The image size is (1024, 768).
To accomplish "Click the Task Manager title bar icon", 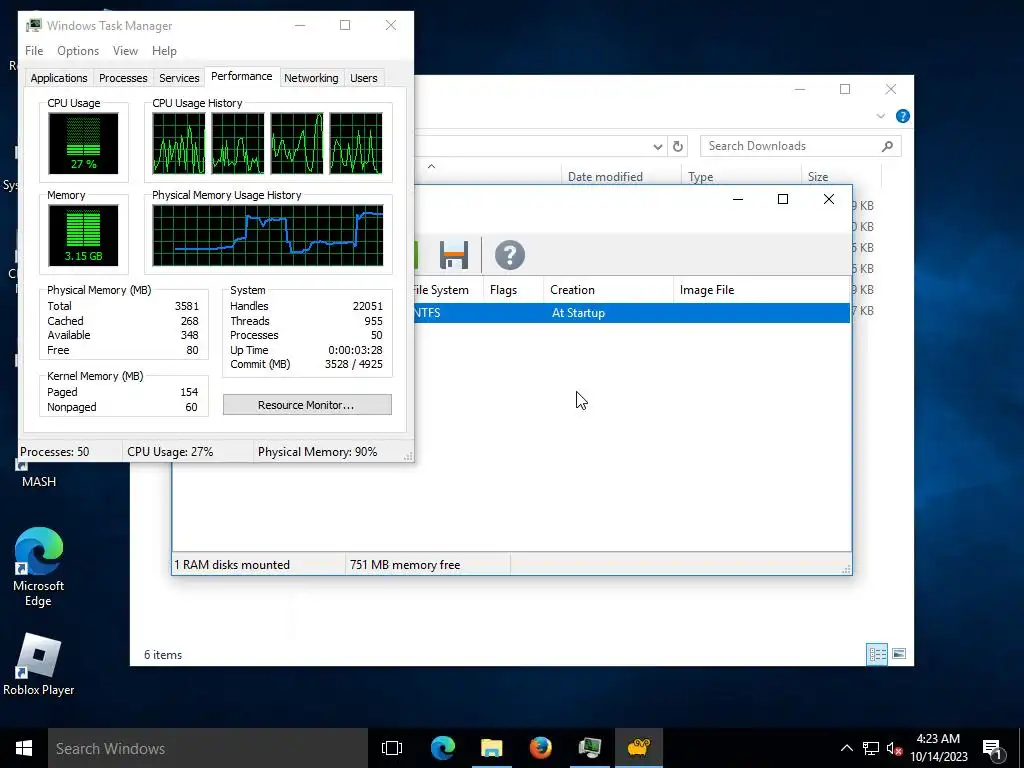I will pos(33,25).
